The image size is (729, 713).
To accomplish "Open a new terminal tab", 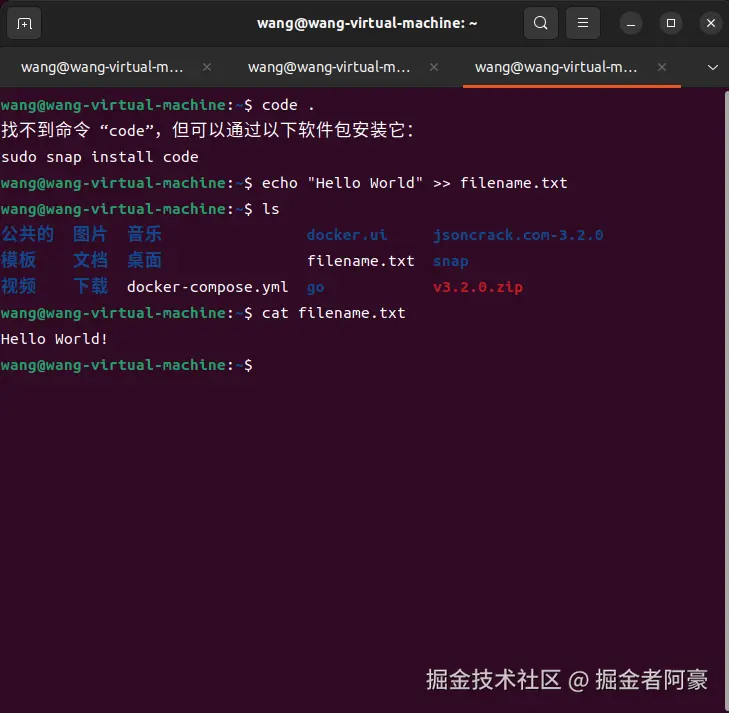I will pyautogui.click(x=24, y=23).
